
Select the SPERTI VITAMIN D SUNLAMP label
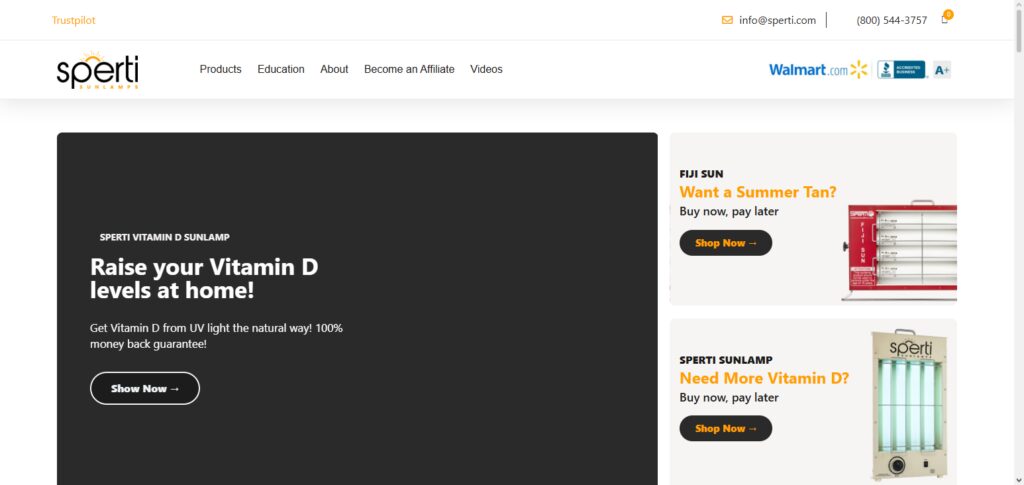tap(165, 238)
